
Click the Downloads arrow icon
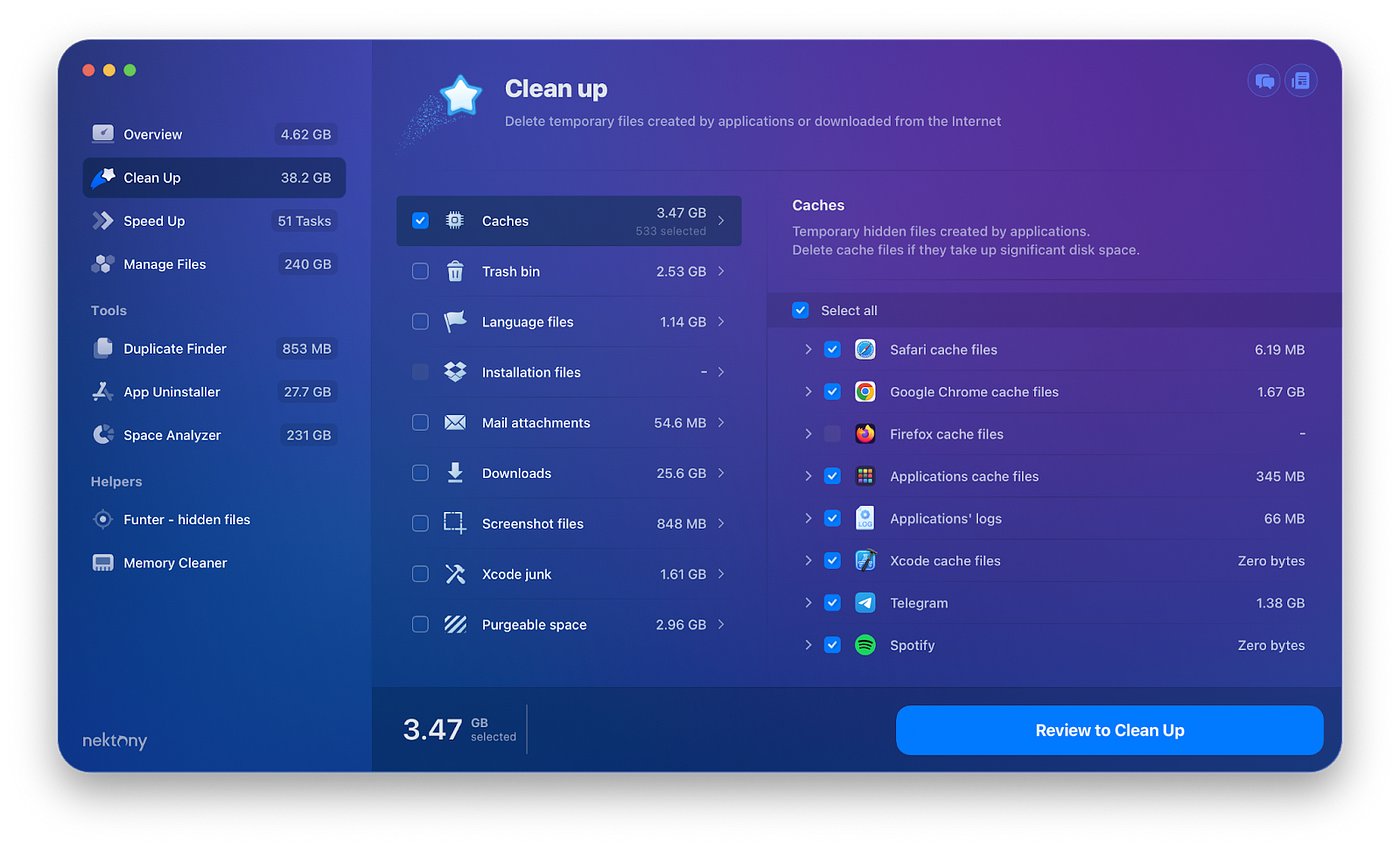click(x=455, y=473)
